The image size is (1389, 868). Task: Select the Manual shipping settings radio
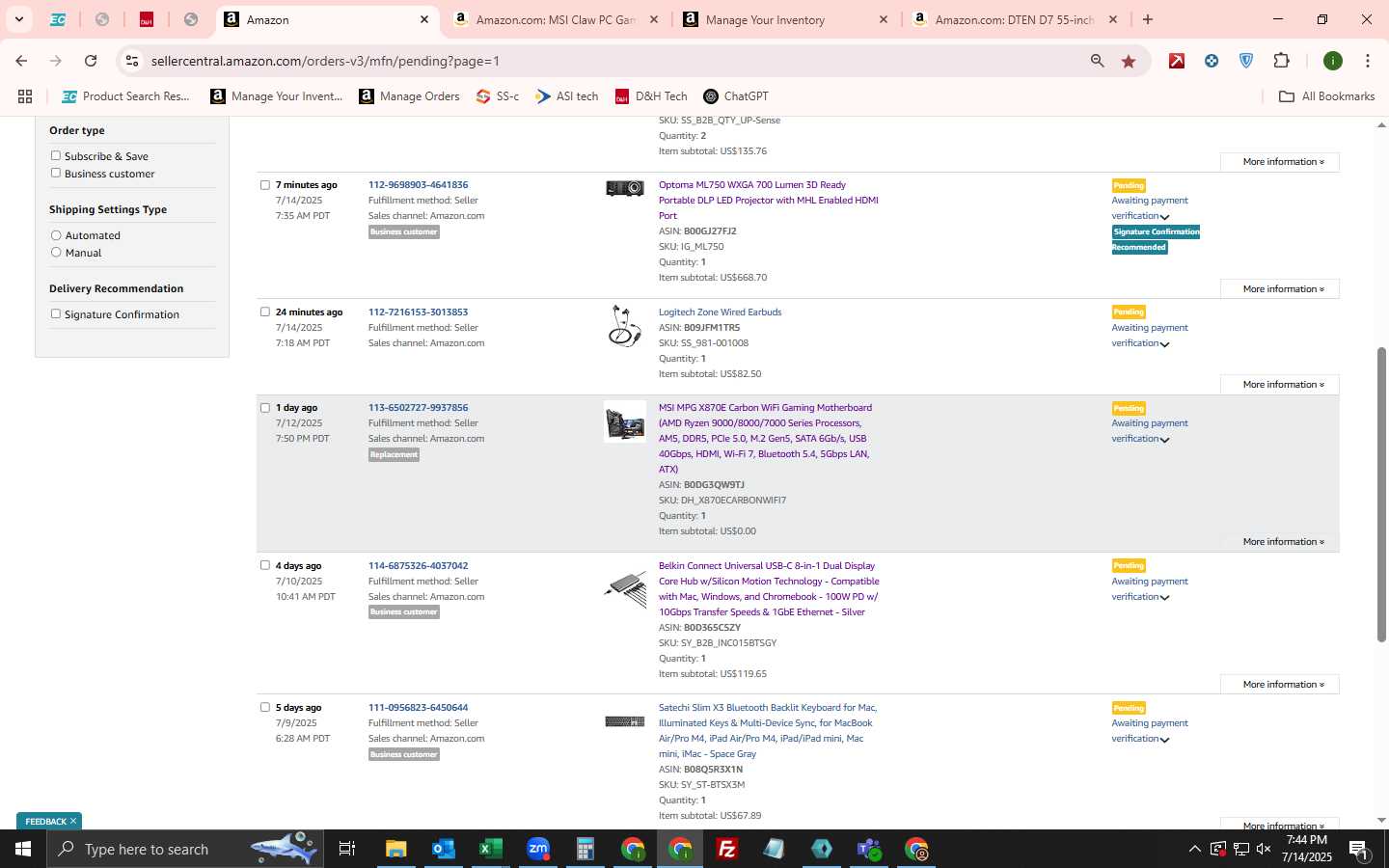56,253
